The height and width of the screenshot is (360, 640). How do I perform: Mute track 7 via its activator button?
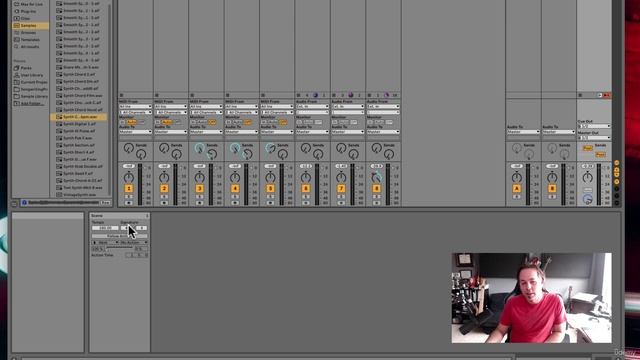[341, 188]
